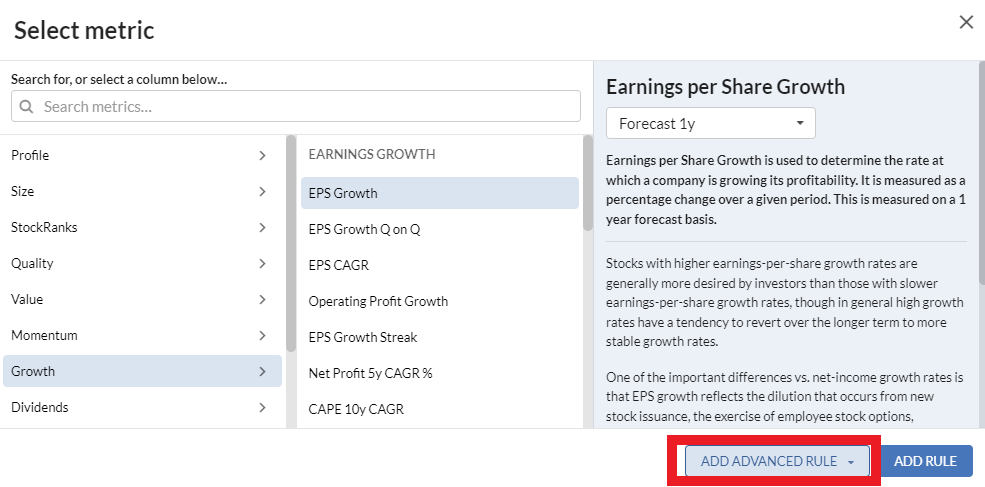Click the metrics list scrollbar
Viewport: 985px width, 487px height.
(588, 183)
